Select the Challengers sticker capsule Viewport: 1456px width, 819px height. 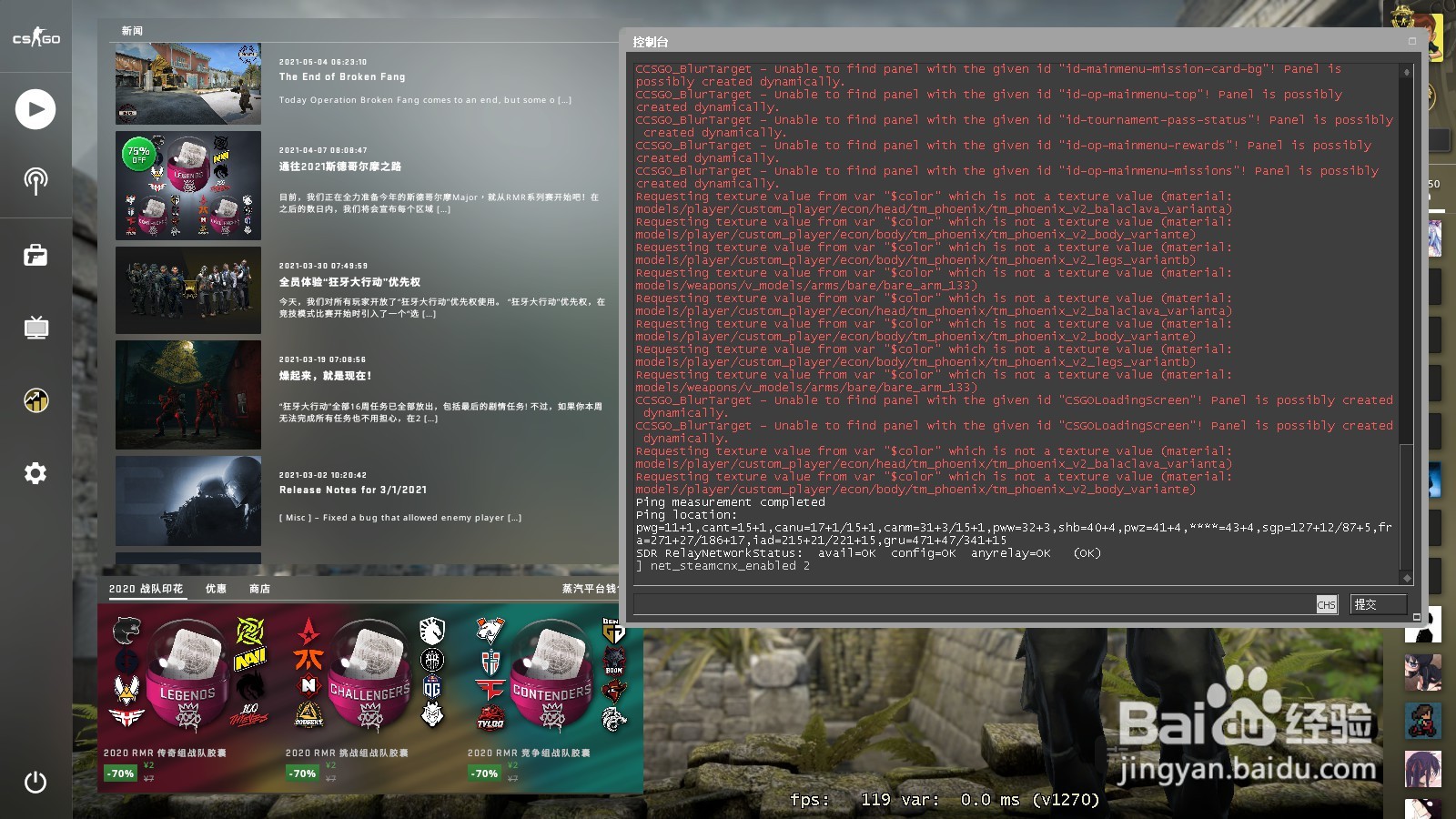[x=370, y=676]
